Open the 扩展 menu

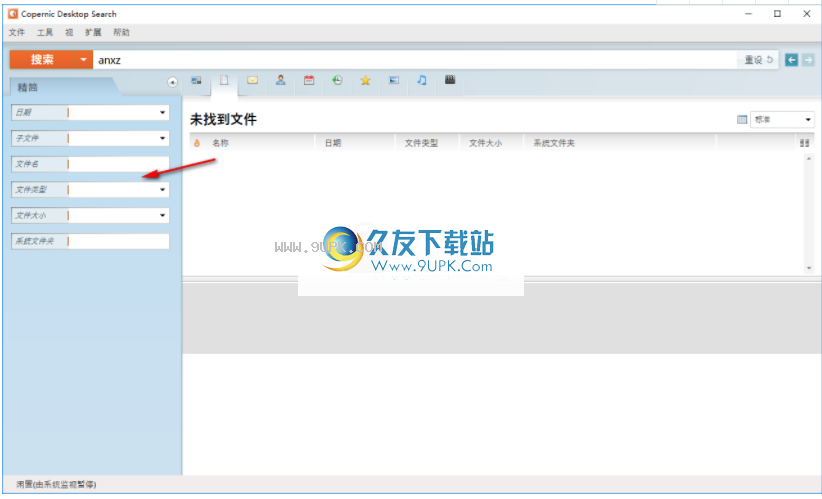(x=93, y=32)
